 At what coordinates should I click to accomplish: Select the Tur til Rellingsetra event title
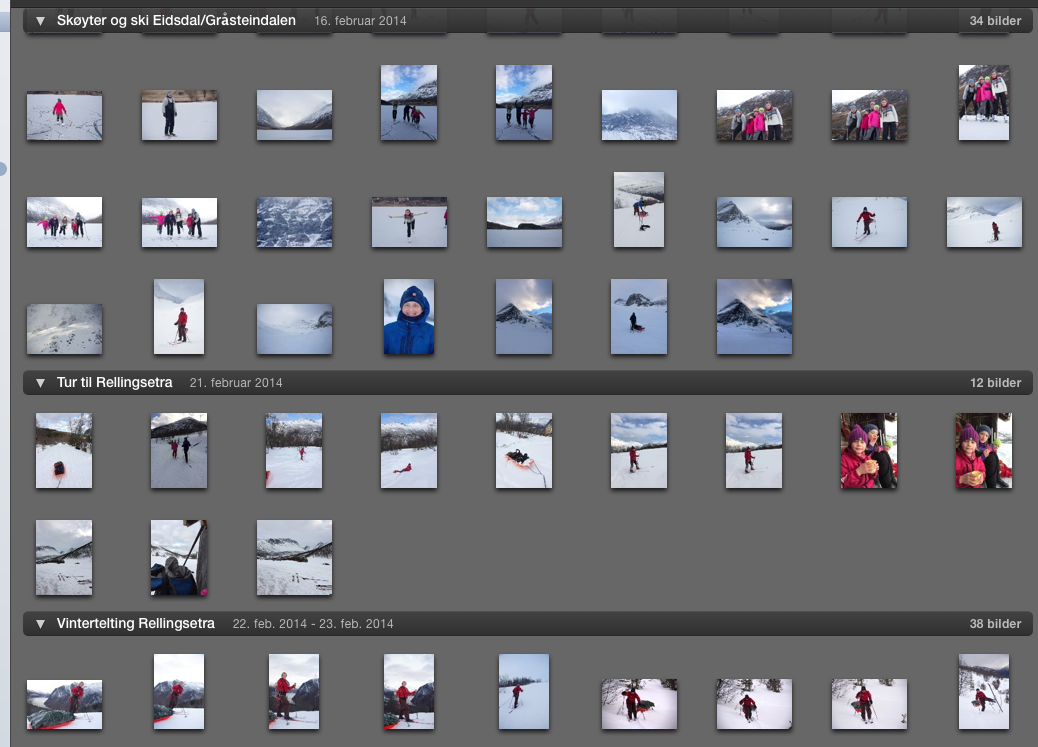tap(115, 383)
